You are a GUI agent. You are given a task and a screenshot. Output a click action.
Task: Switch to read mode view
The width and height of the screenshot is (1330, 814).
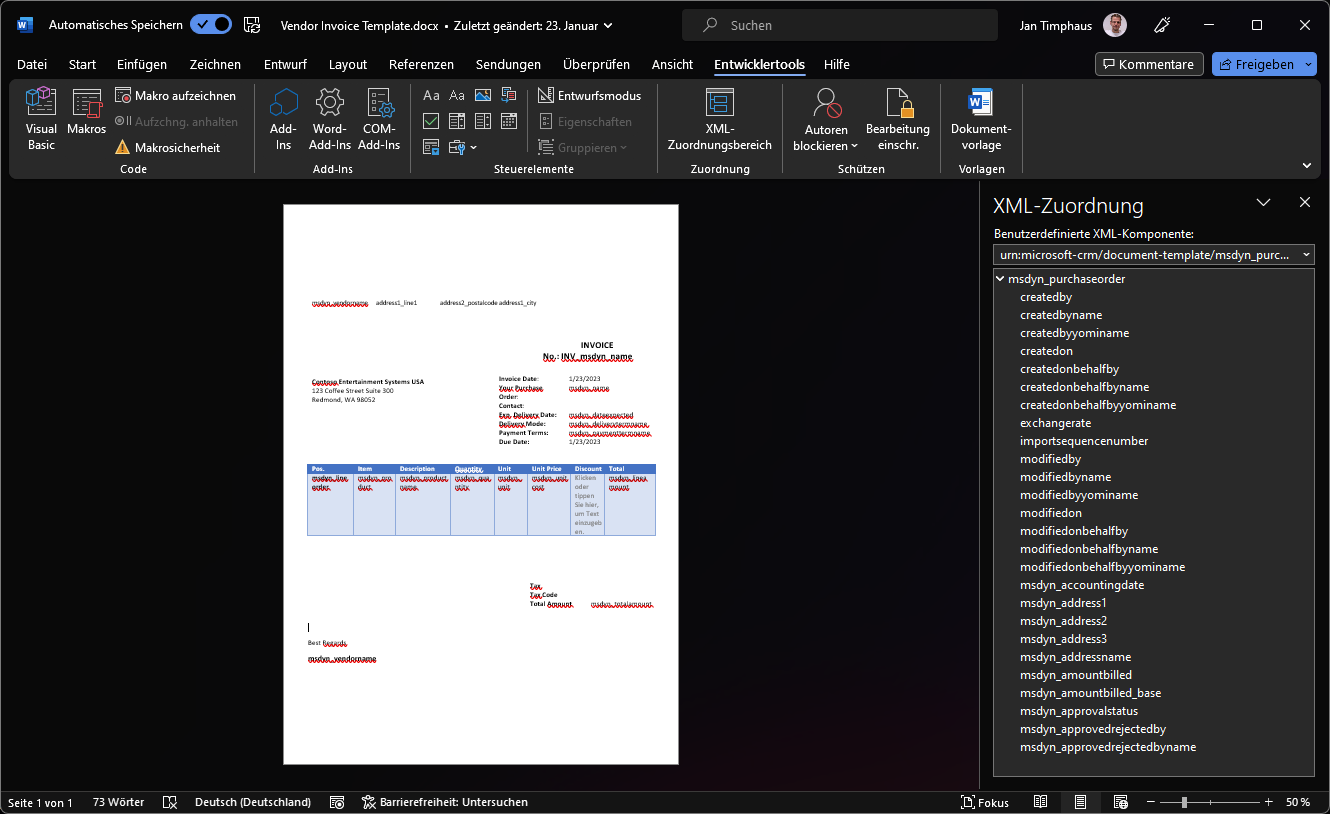(1041, 802)
